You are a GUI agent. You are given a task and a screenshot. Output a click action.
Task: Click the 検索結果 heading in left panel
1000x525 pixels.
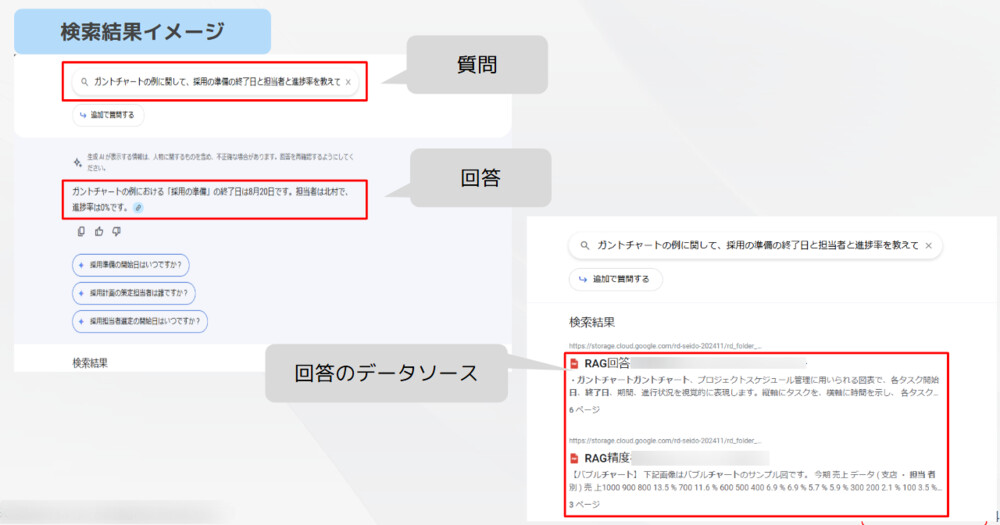click(90, 363)
